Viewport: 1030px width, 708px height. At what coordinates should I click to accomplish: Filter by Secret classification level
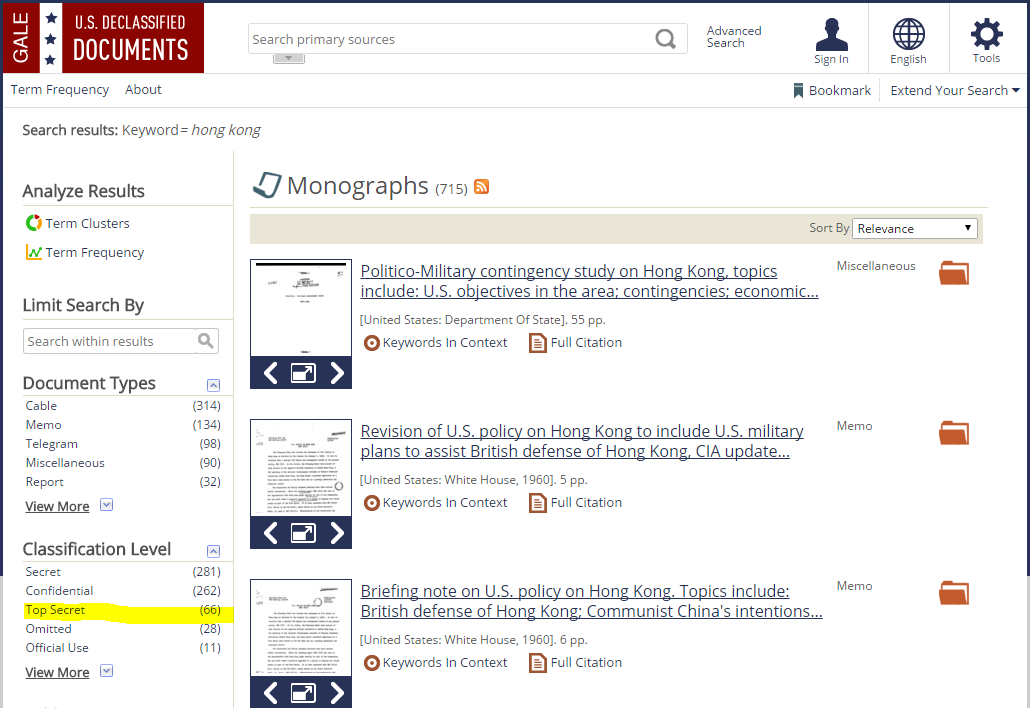pyautogui.click(x=123, y=572)
